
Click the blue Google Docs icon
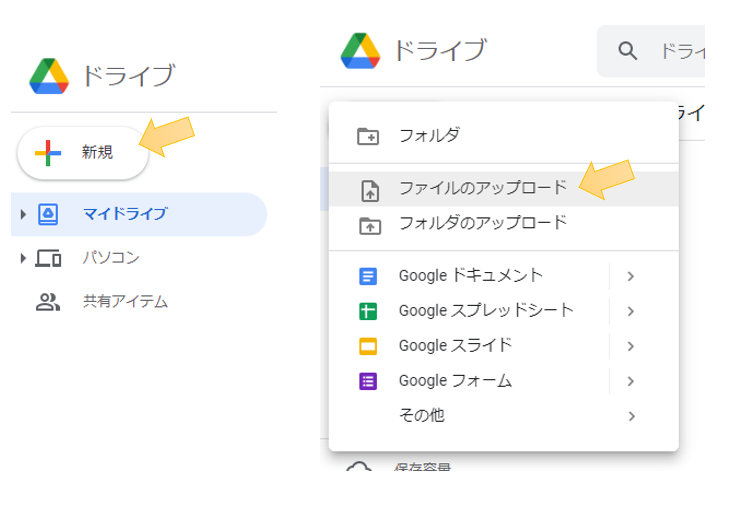pyautogui.click(x=368, y=276)
